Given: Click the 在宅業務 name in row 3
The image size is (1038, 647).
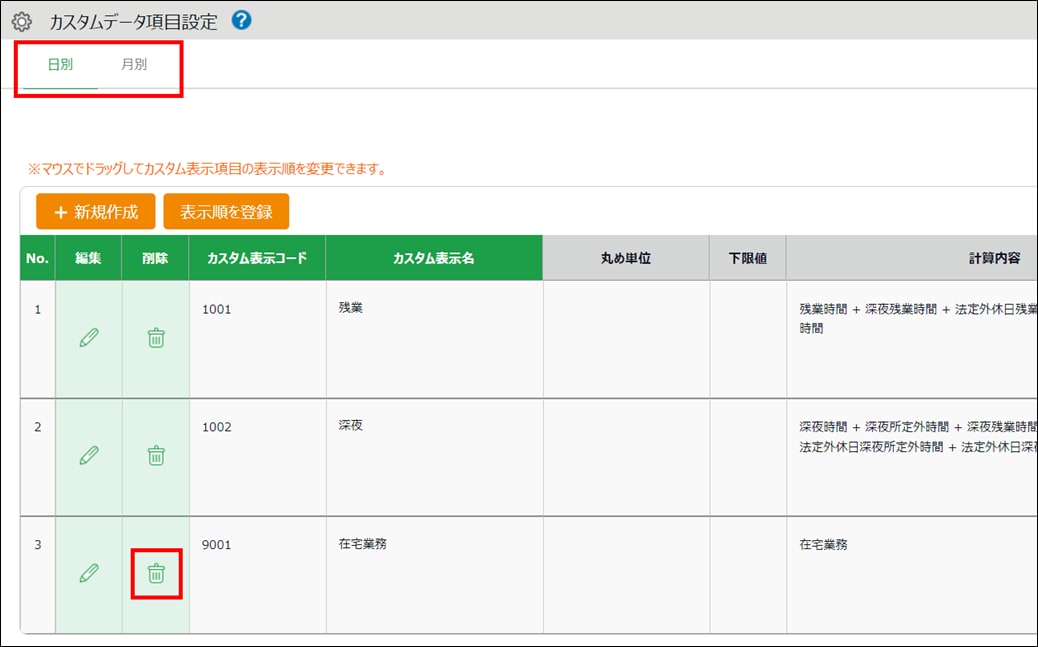Looking at the screenshot, I should (363, 544).
